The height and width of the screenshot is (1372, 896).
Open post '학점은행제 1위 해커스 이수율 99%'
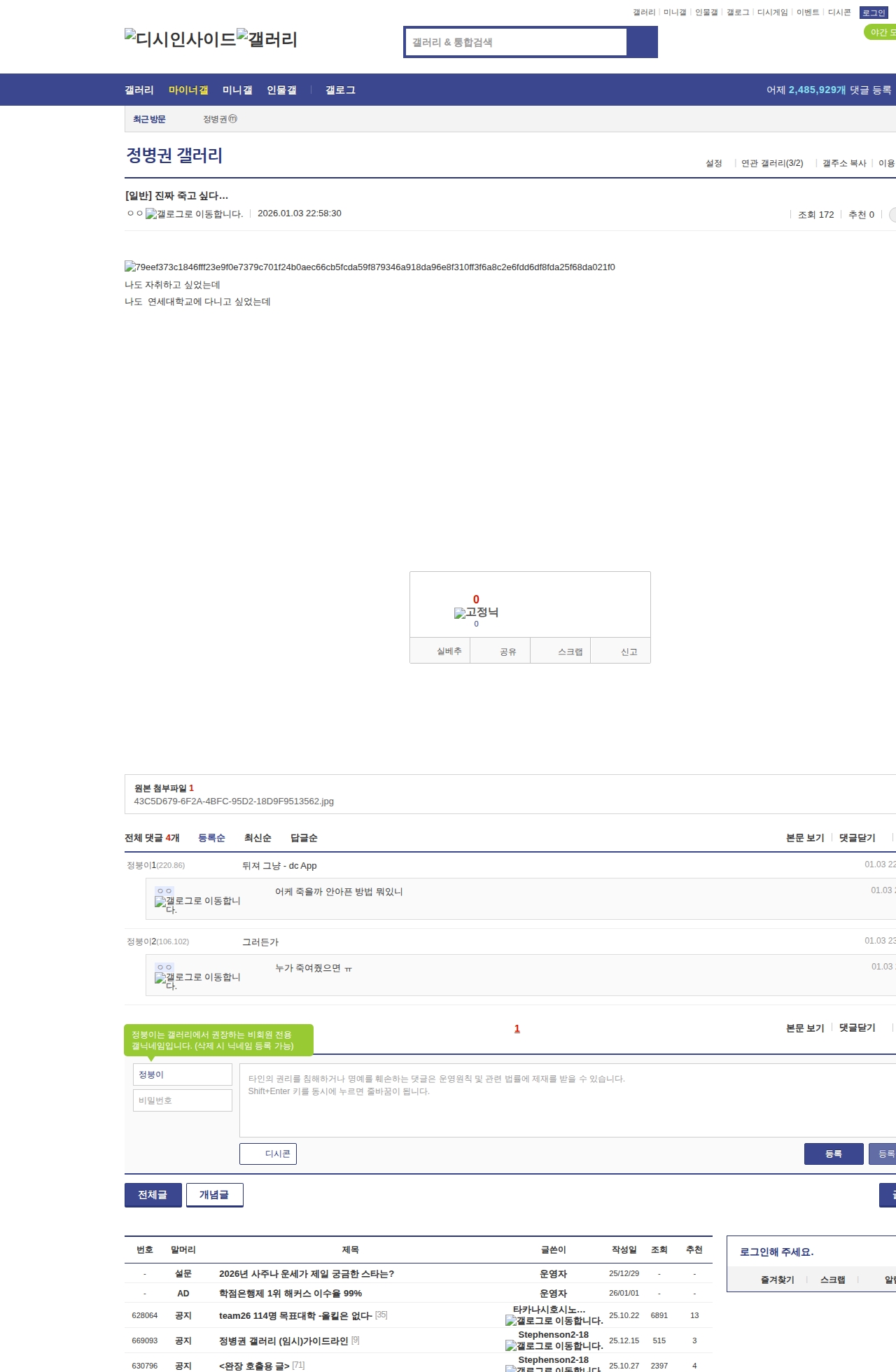290,1294
